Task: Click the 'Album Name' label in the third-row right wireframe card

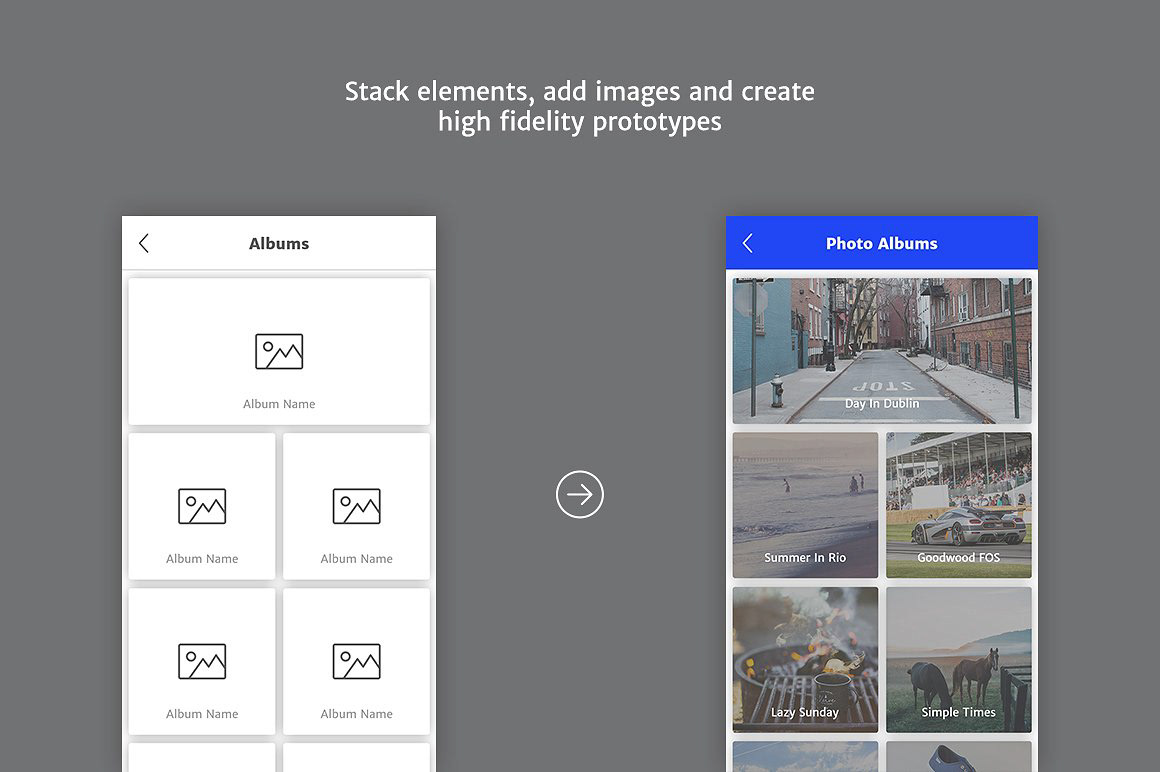Action: tap(357, 714)
